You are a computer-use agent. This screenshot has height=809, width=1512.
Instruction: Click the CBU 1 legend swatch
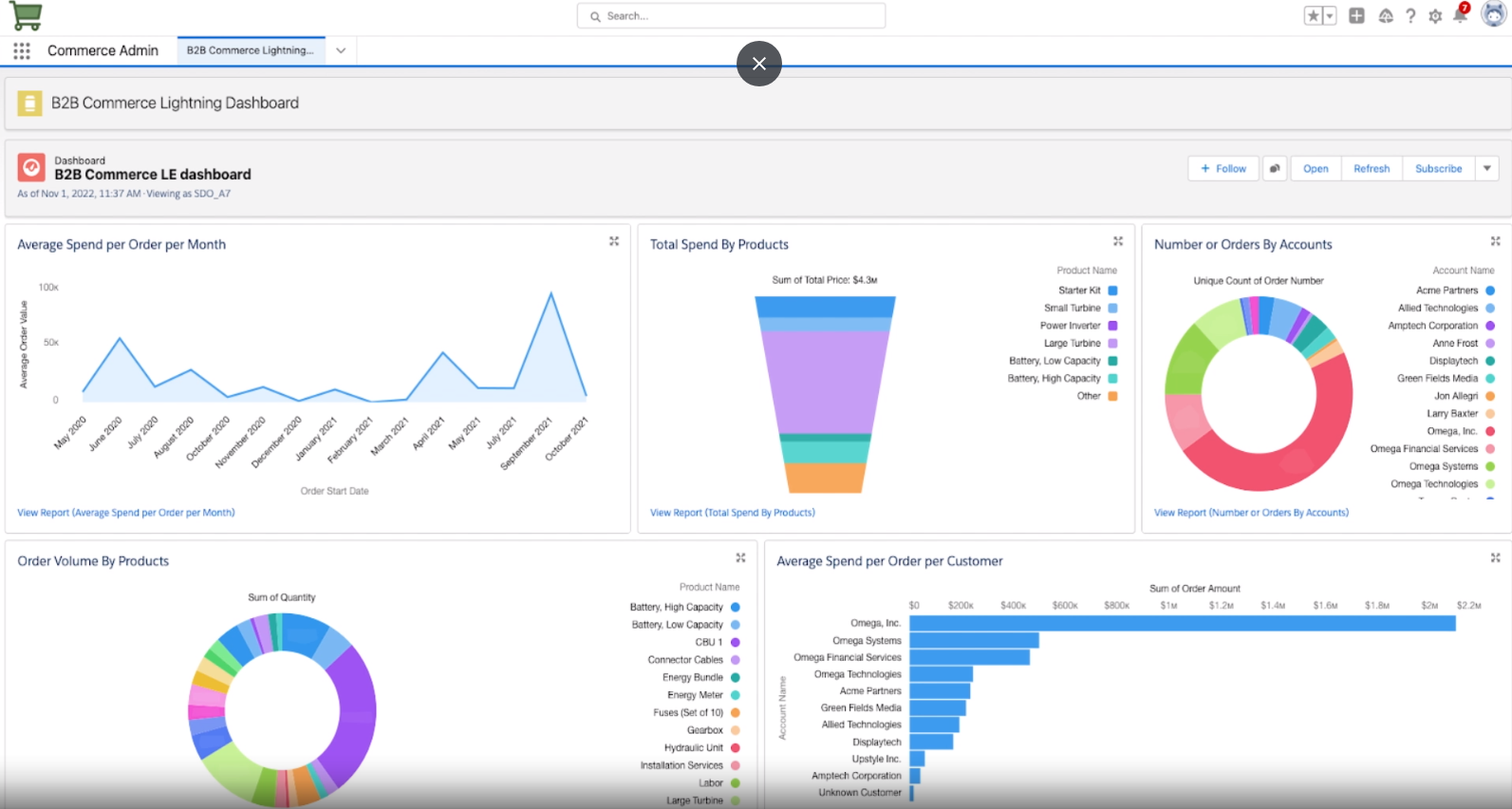click(x=735, y=643)
